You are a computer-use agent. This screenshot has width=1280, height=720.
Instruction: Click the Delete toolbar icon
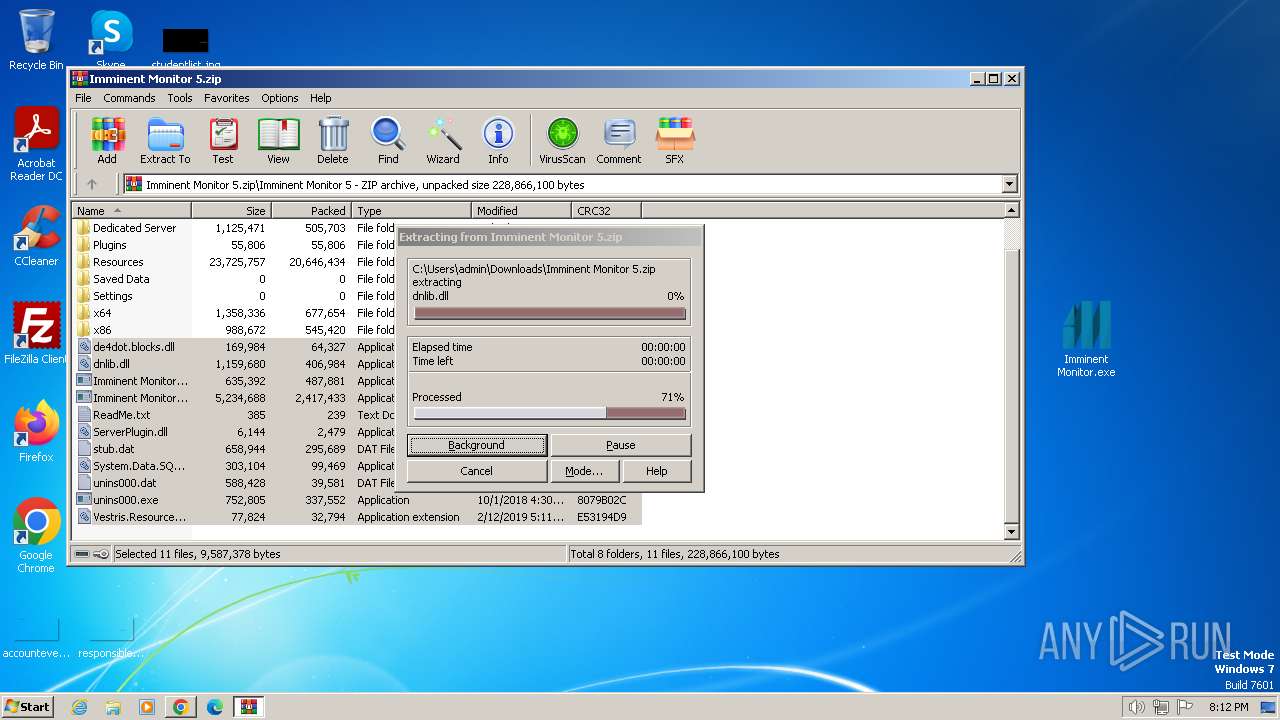[333, 141]
